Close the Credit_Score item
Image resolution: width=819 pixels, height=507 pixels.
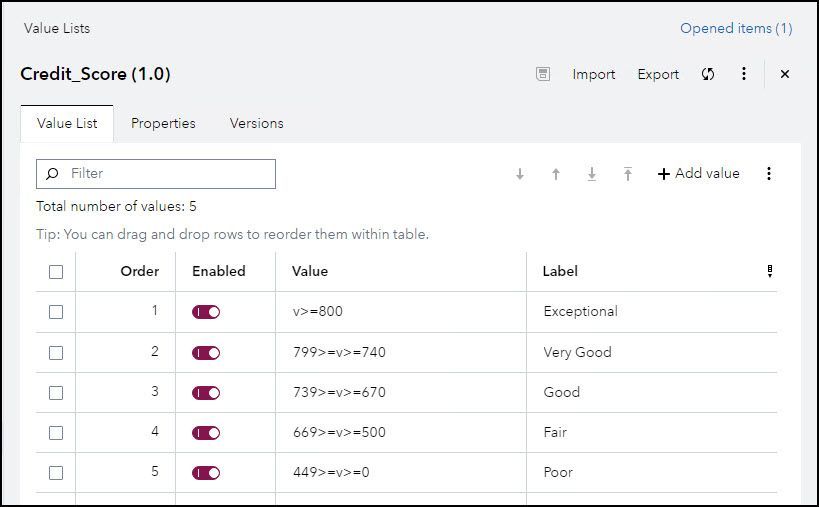[785, 74]
